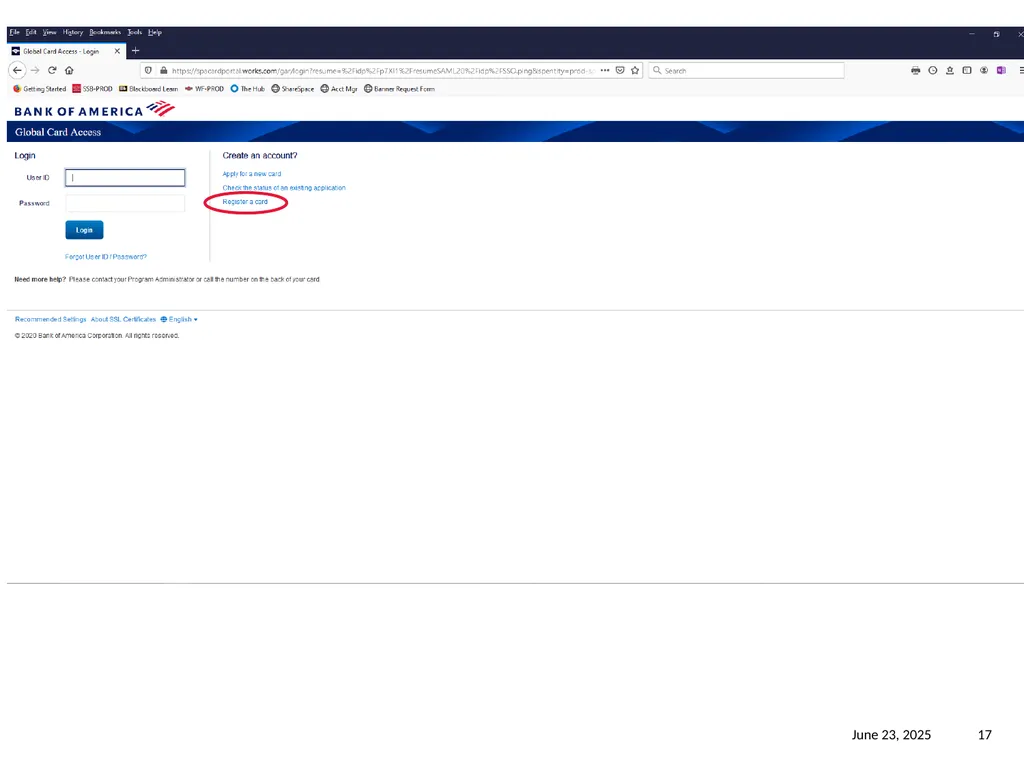Open the Tools menu
This screenshot has height=768, width=1024.
(x=135, y=32)
